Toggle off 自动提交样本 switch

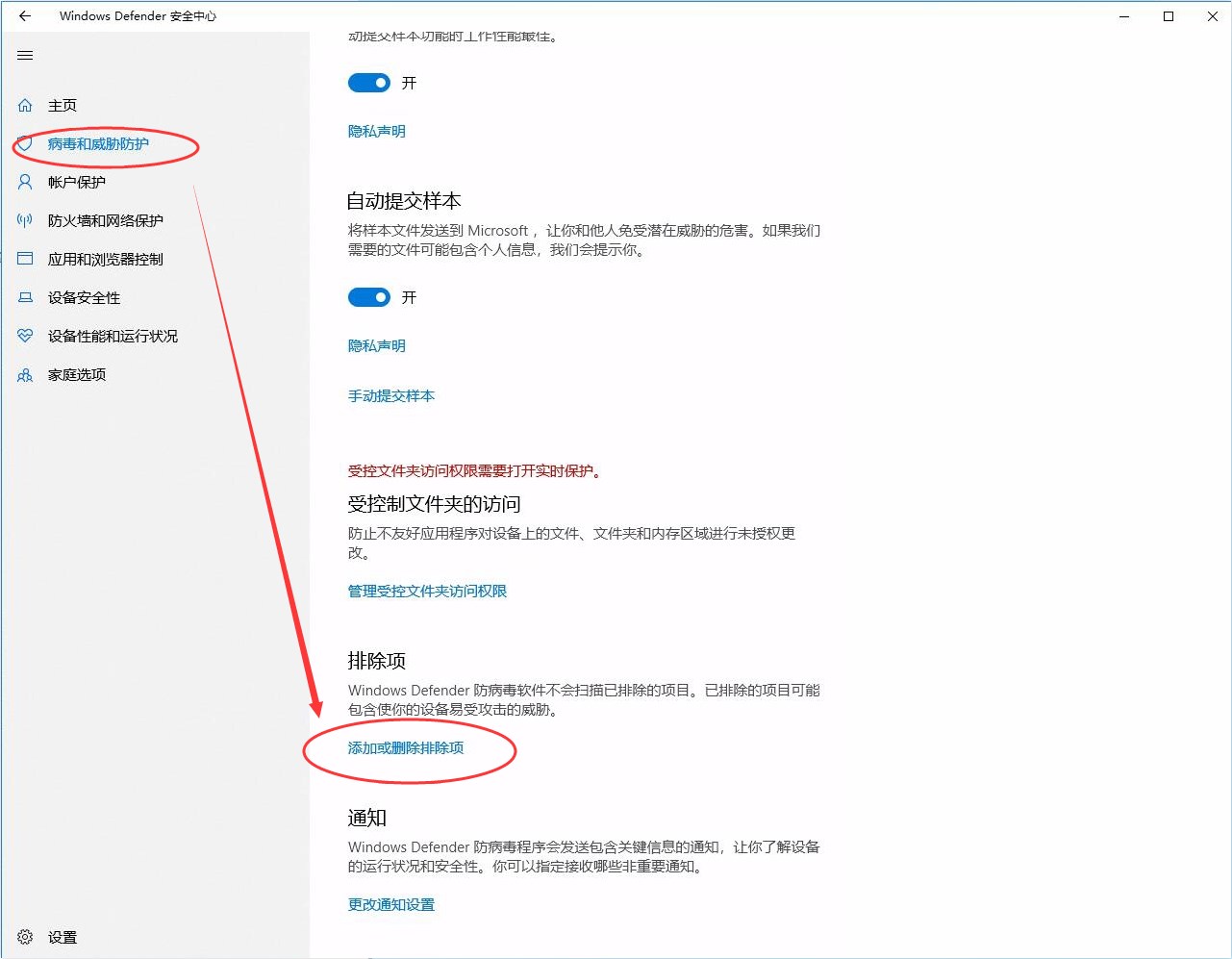coord(369,297)
